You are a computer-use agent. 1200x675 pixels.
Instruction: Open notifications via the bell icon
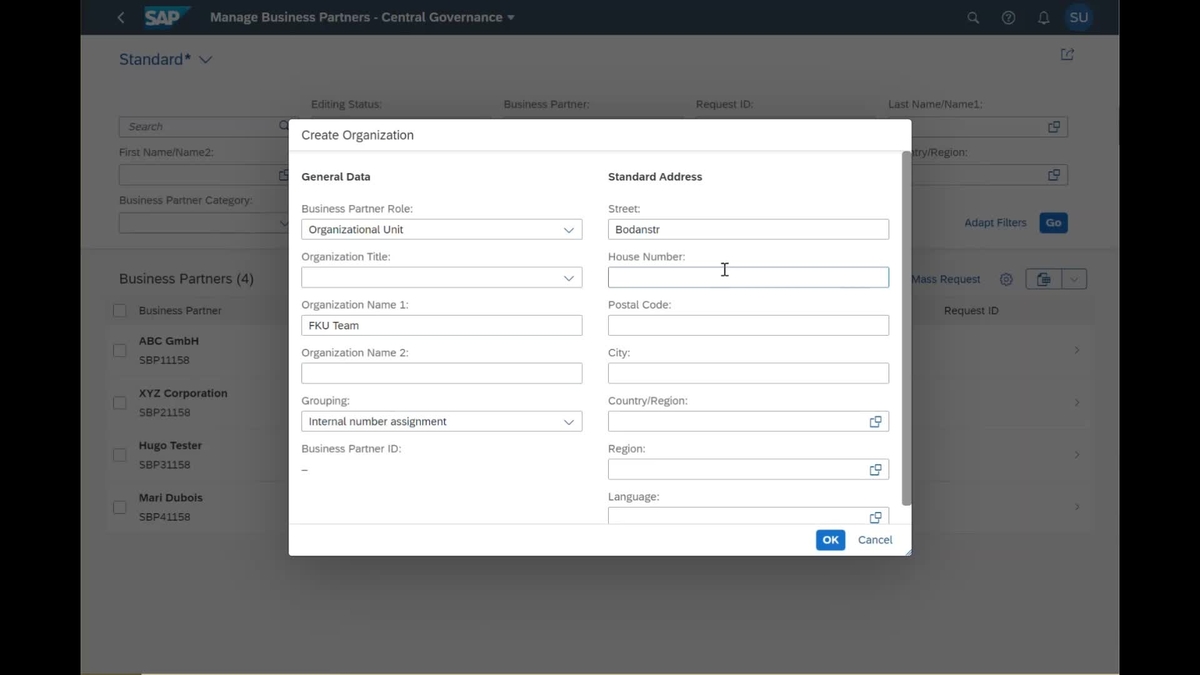pos(1042,17)
